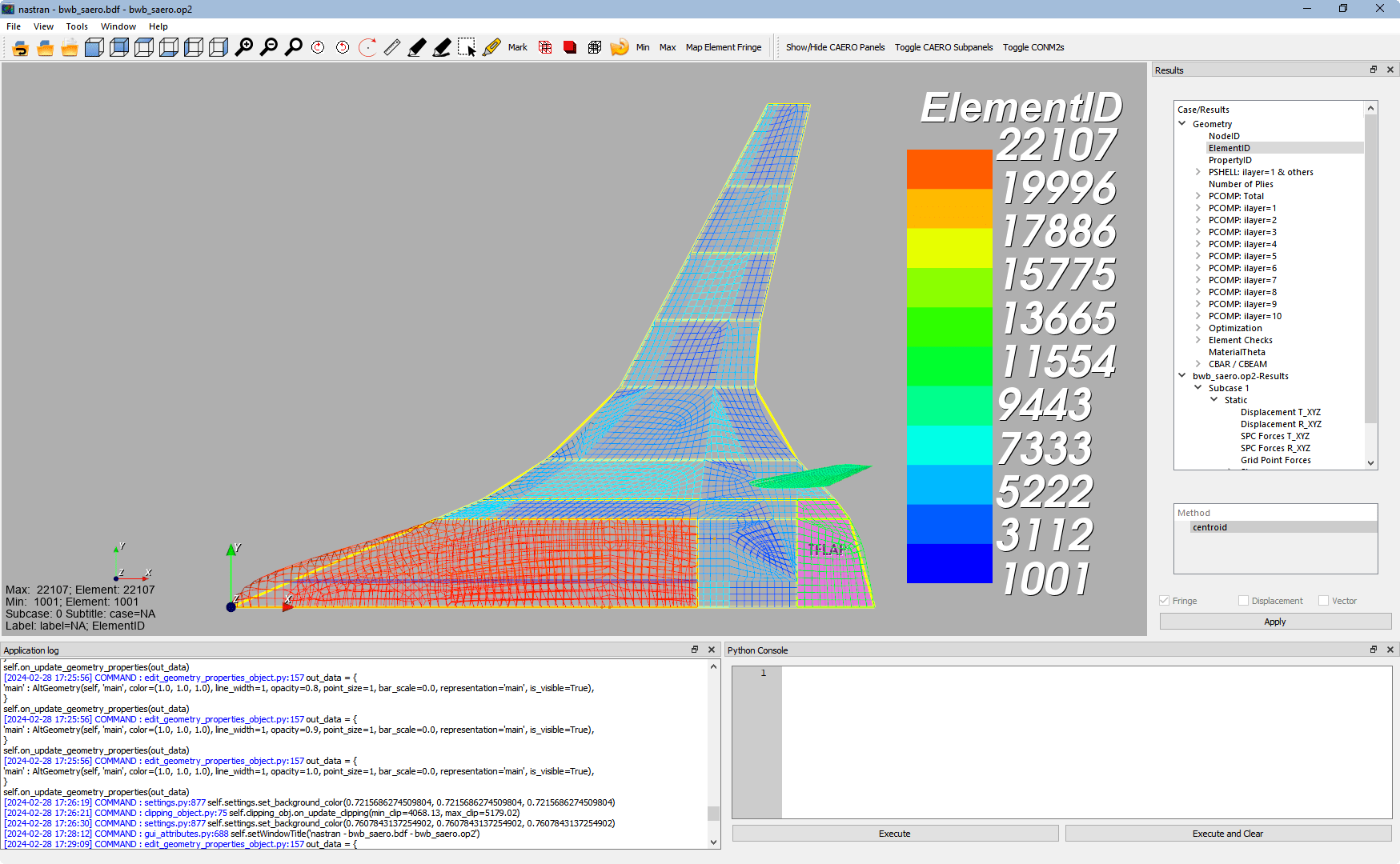The height and width of the screenshot is (864, 1400).
Task: Click the rotate clockwise icon
Action: (318, 47)
